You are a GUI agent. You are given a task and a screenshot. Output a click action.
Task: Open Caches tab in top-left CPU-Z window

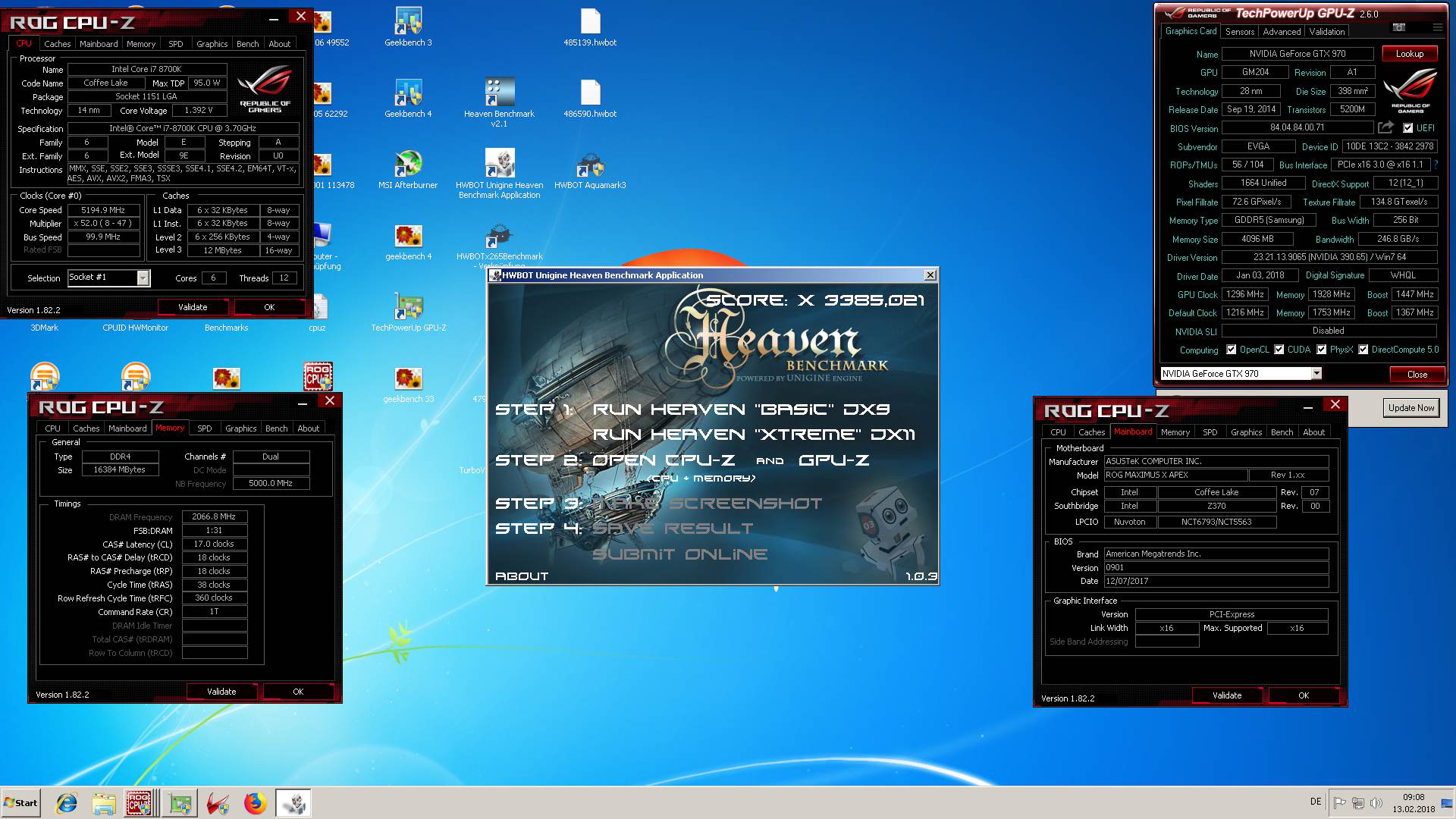[x=57, y=44]
